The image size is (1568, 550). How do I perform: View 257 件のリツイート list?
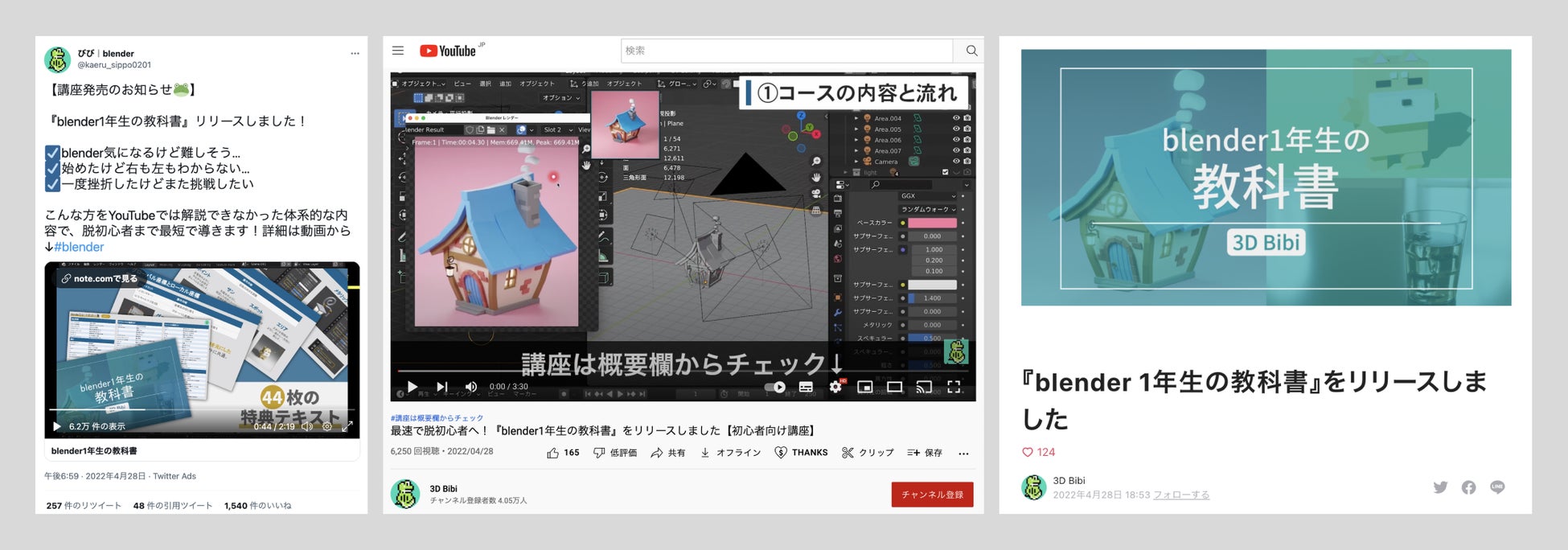(x=84, y=506)
